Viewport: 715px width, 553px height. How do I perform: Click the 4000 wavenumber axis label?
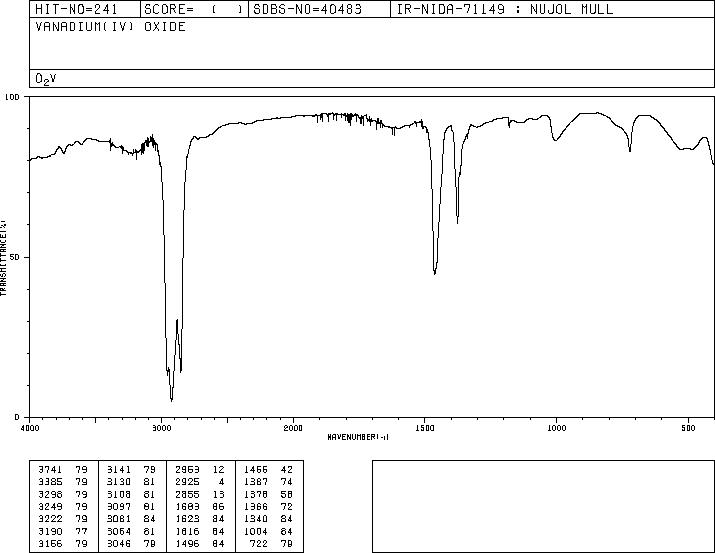click(30, 428)
